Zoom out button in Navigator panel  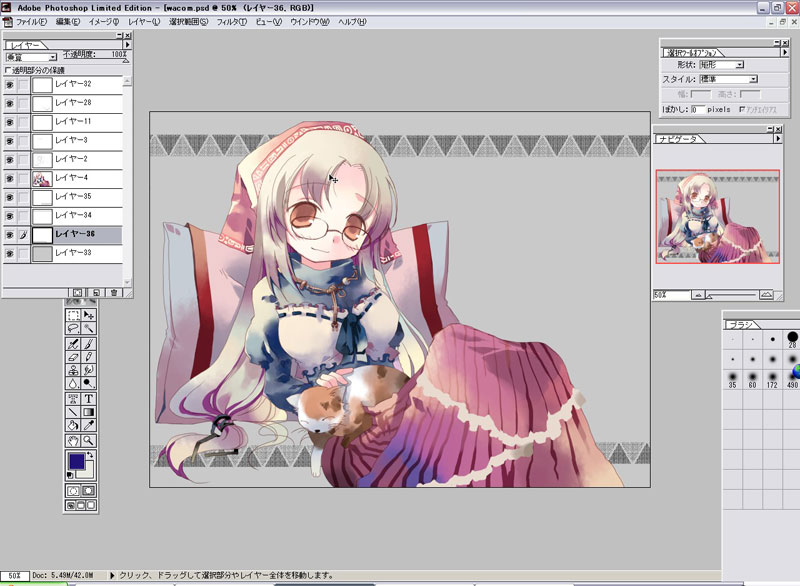[x=698, y=295]
